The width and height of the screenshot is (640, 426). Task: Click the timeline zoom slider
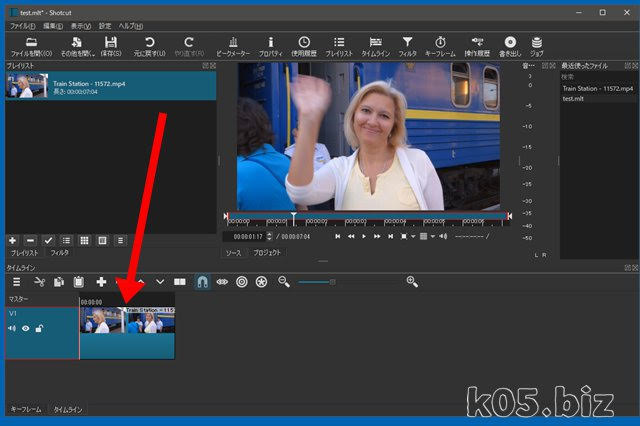pyautogui.click(x=332, y=283)
